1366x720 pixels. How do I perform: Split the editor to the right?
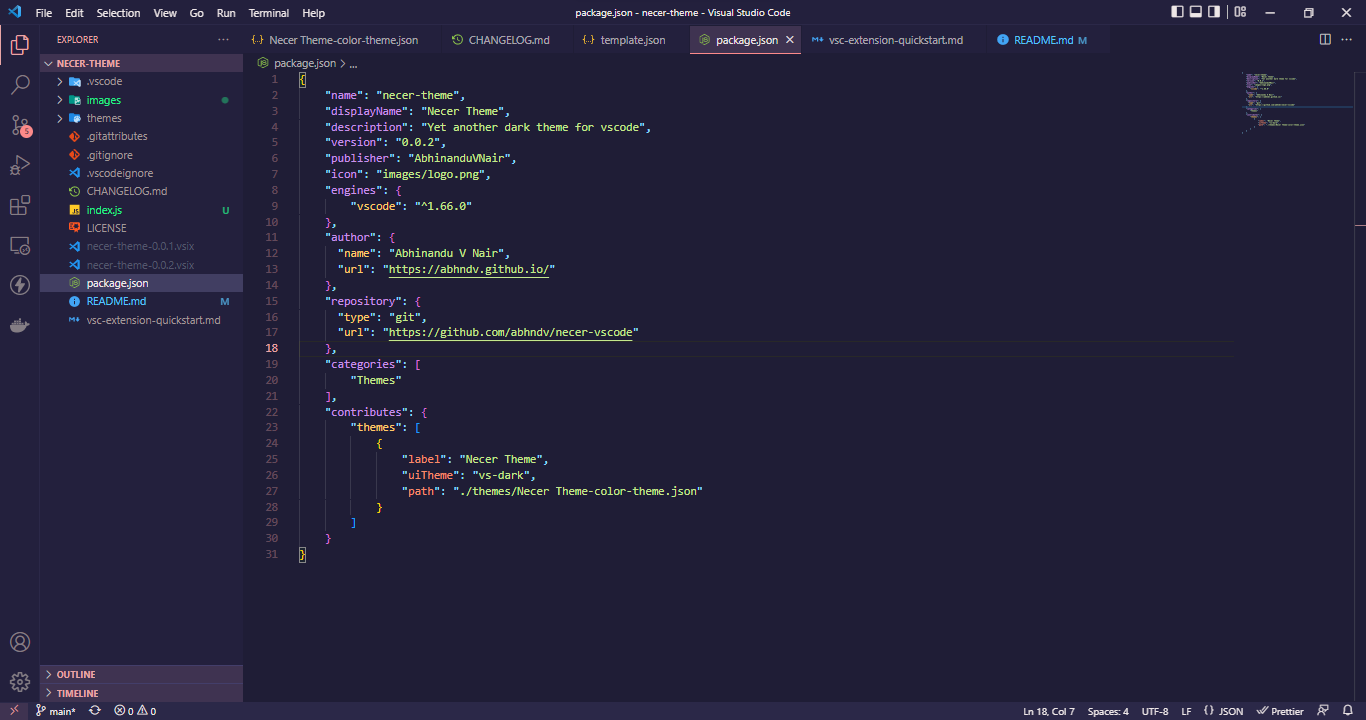(x=1325, y=40)
